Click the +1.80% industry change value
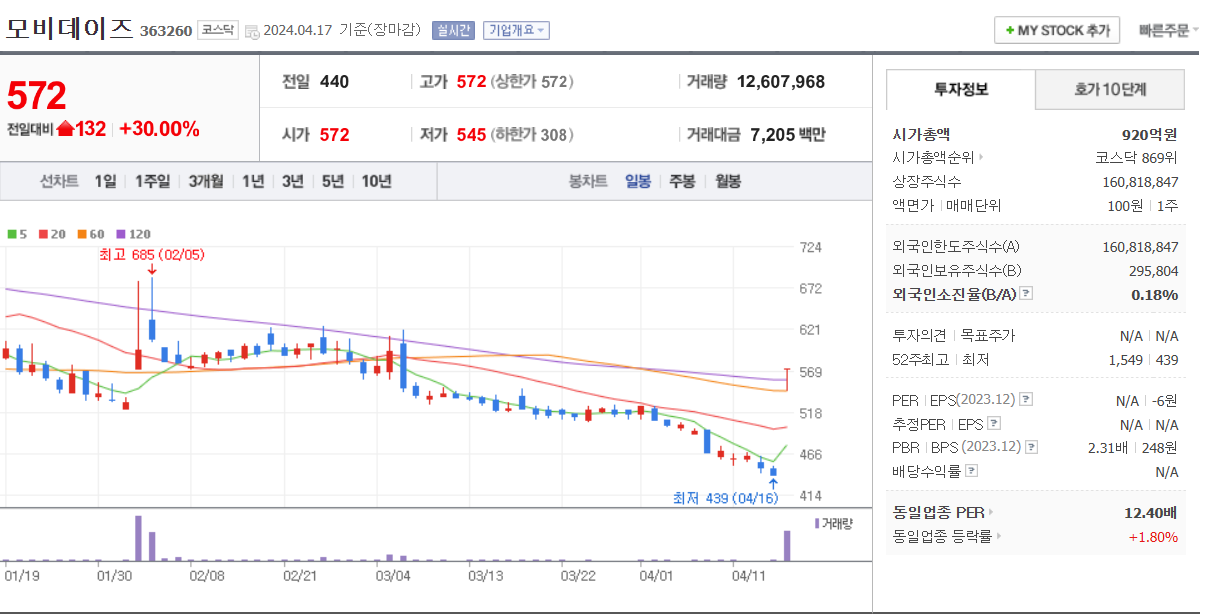1205x614 pixels. pos(1153,536)
